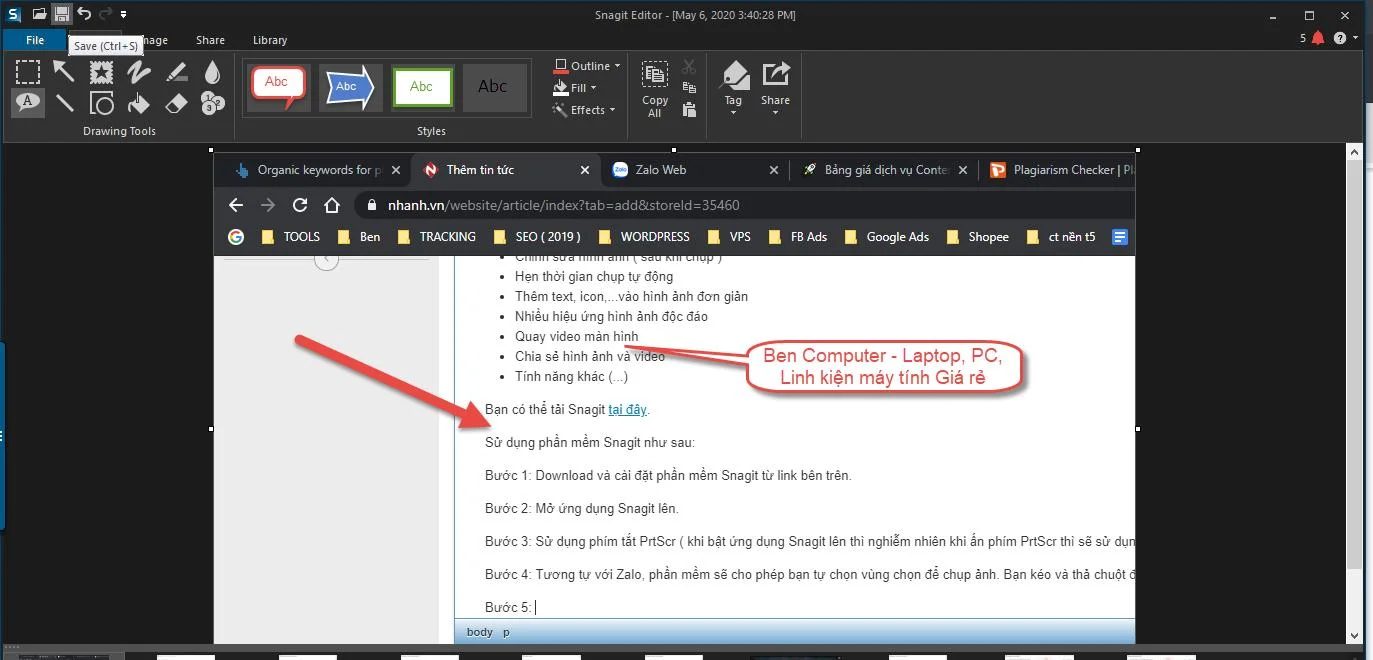1373x660 pixels.
Task: Click the 'TRACKING' bookmark folder
Action: (437, 237)
